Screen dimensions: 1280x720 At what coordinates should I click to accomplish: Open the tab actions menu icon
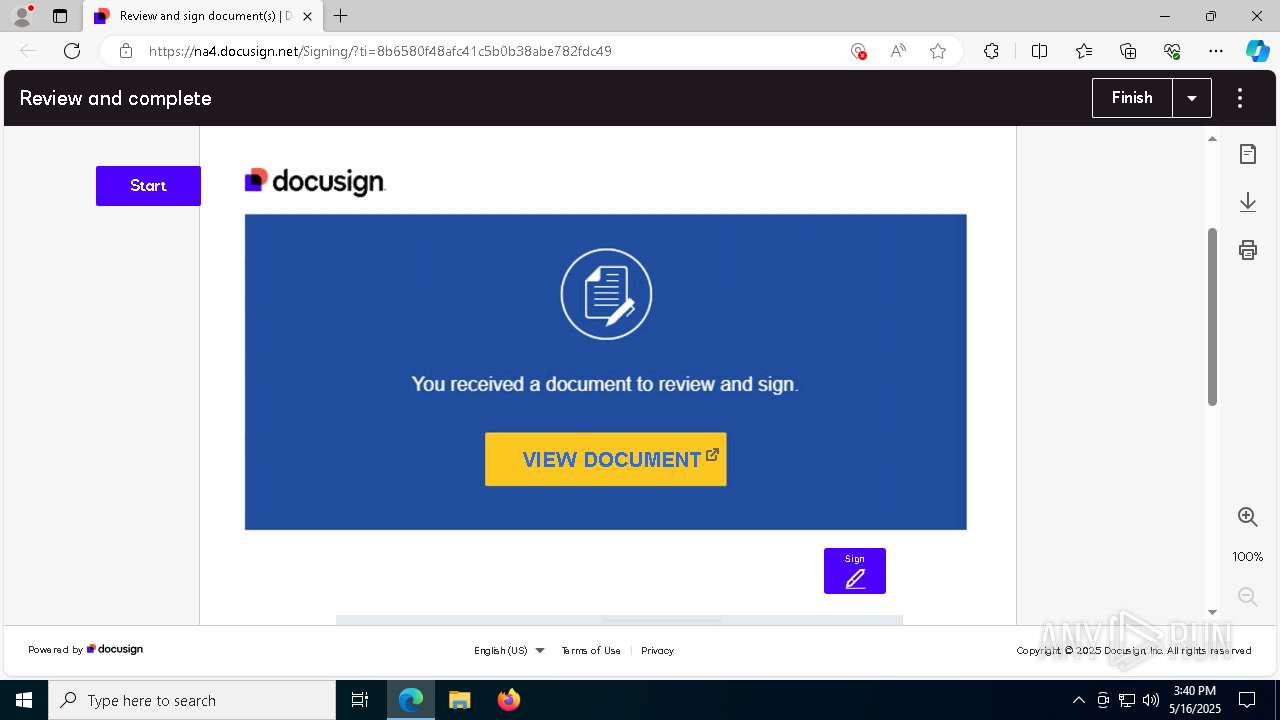[60, 16]
